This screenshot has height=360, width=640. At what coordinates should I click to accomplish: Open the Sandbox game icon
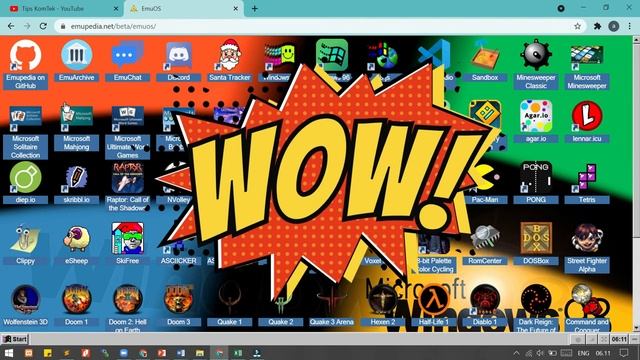point(484,60)
